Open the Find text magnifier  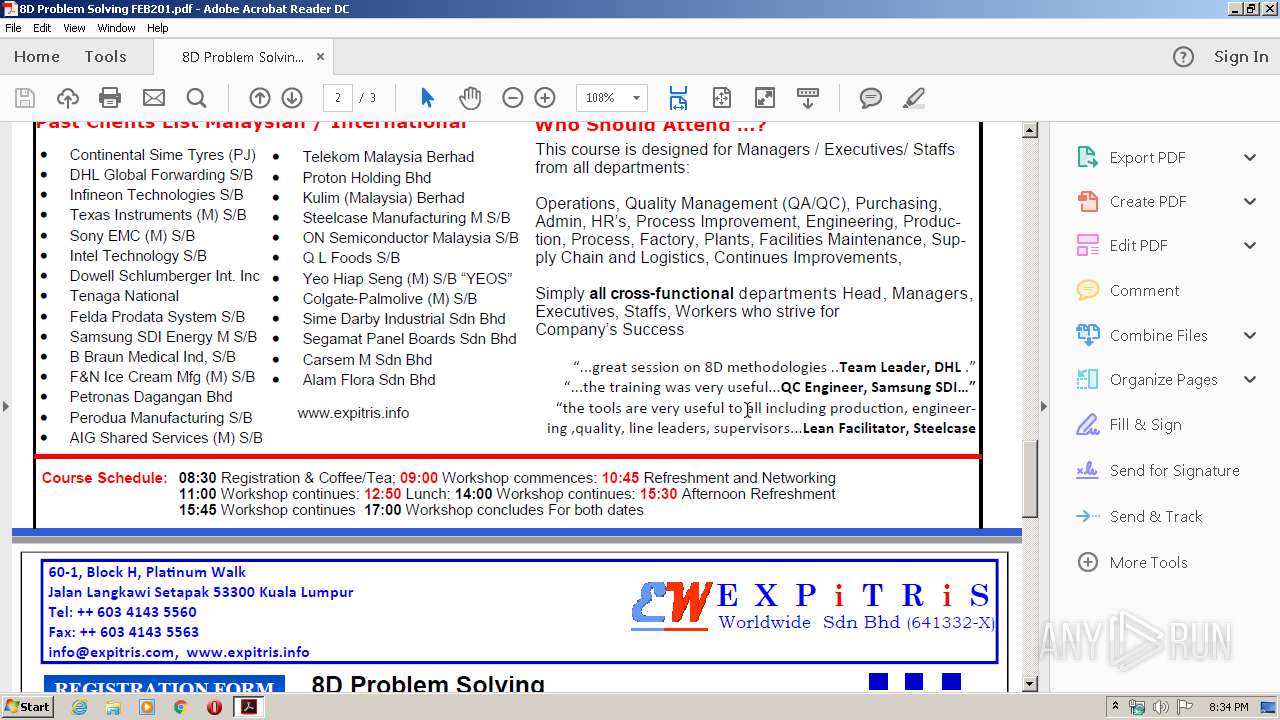click(x=197, y=98)
